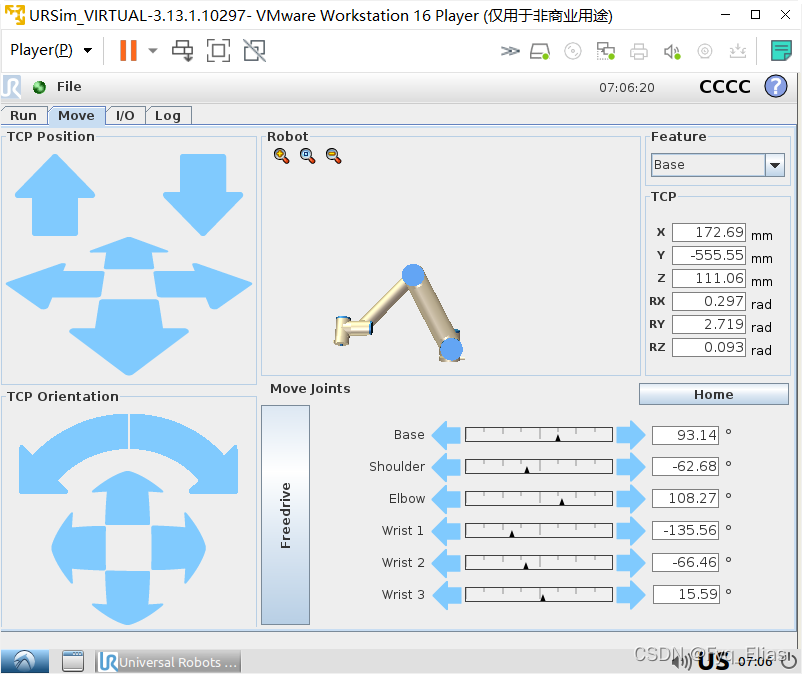
Task: Move TCP right with right arrow
Action: click(x=203, y=285)
